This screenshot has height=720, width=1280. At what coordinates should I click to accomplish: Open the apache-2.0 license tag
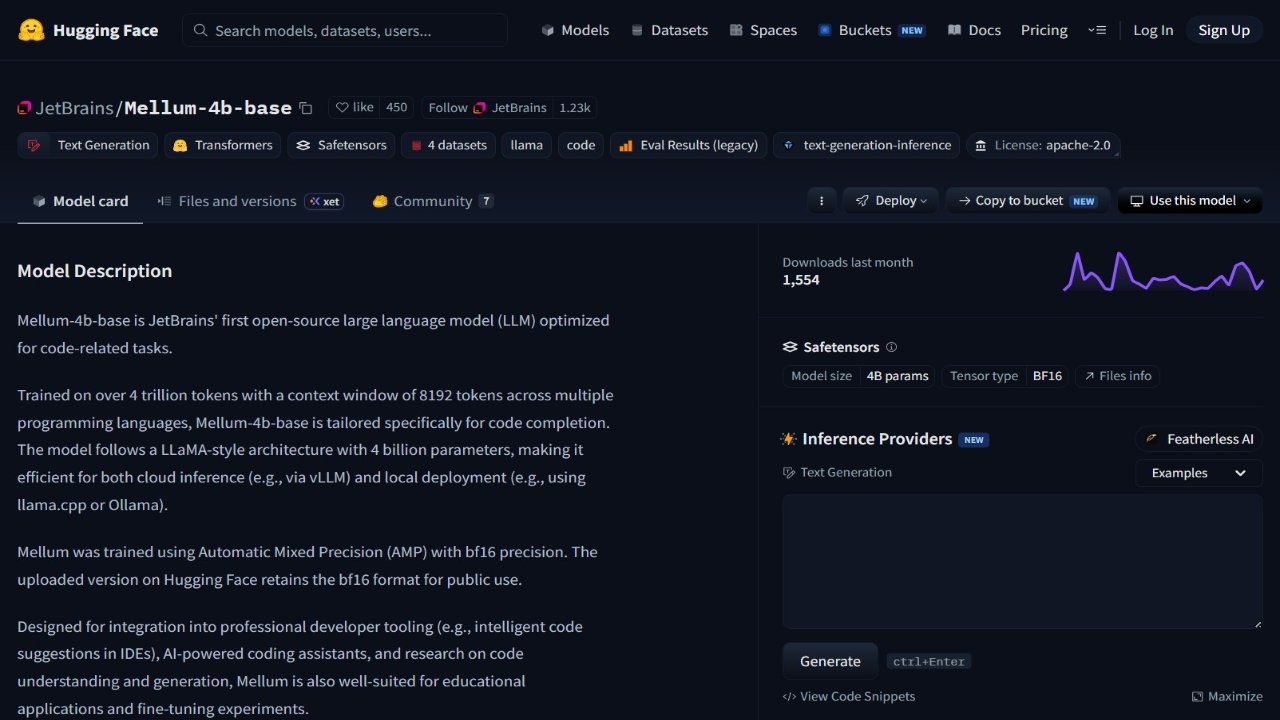tap(1044, 145)
